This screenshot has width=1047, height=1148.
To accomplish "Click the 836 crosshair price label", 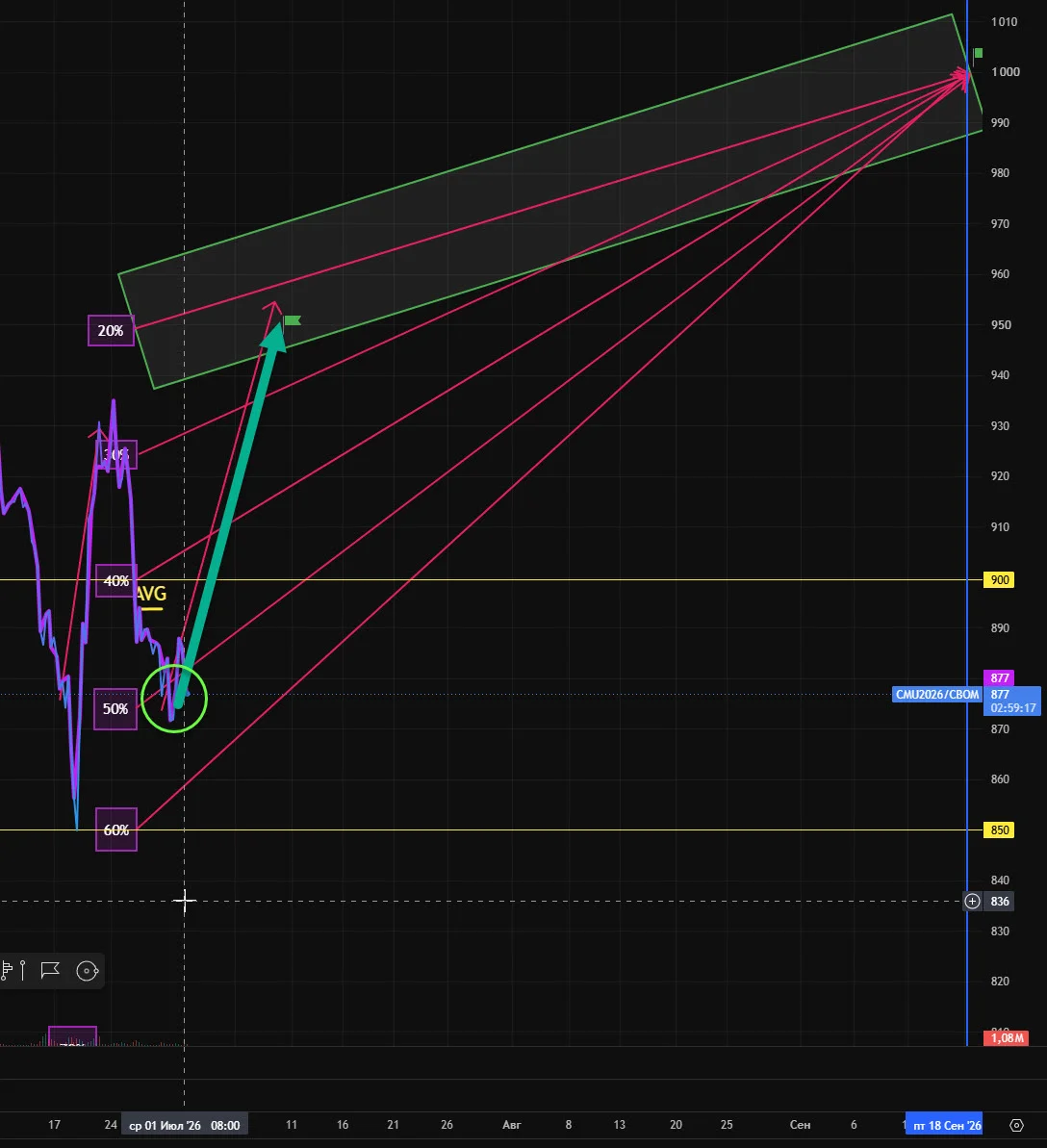I will pyautogui.click(x=1000, y=902).
